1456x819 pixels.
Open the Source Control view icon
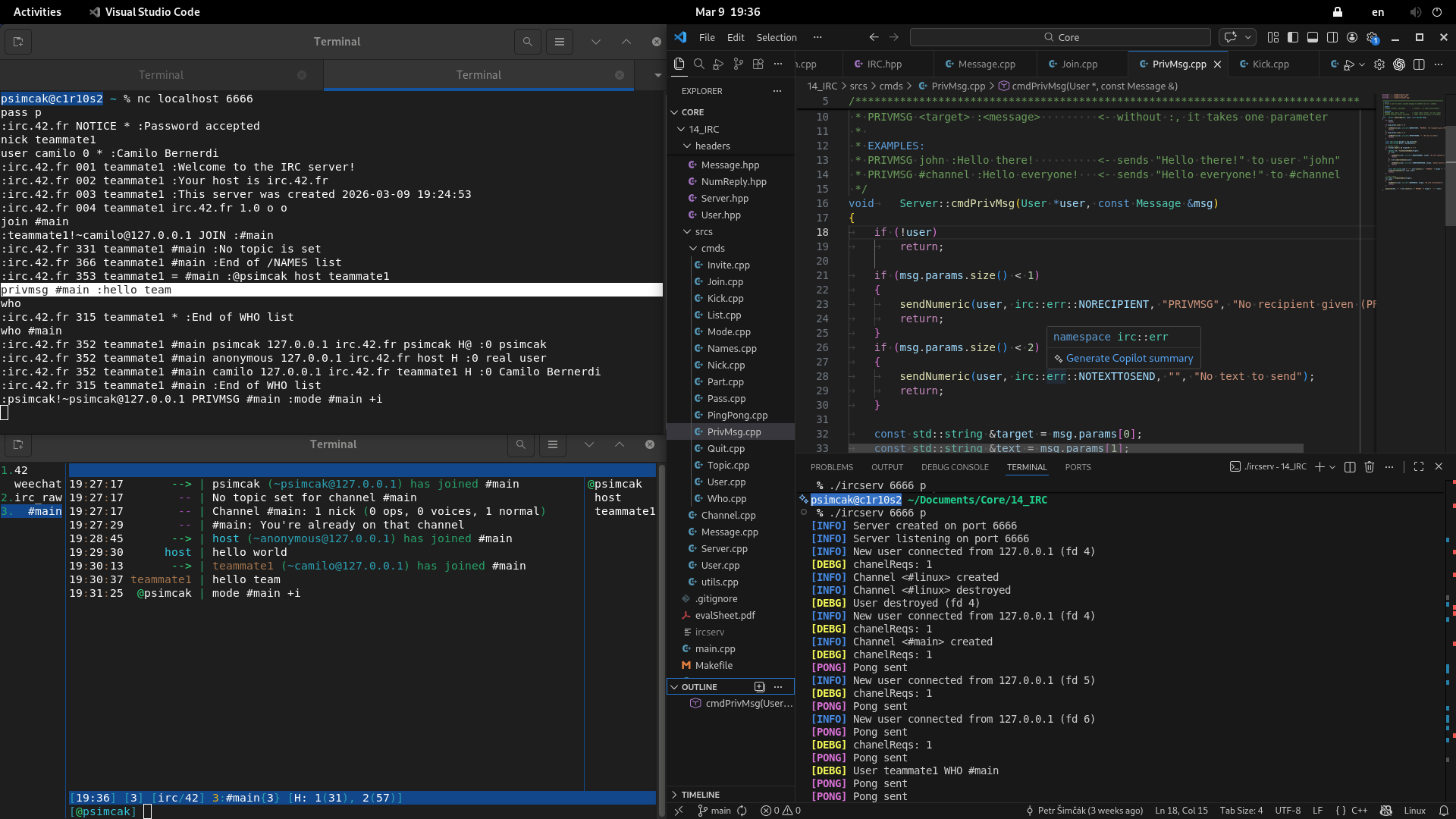pos(738,64)
